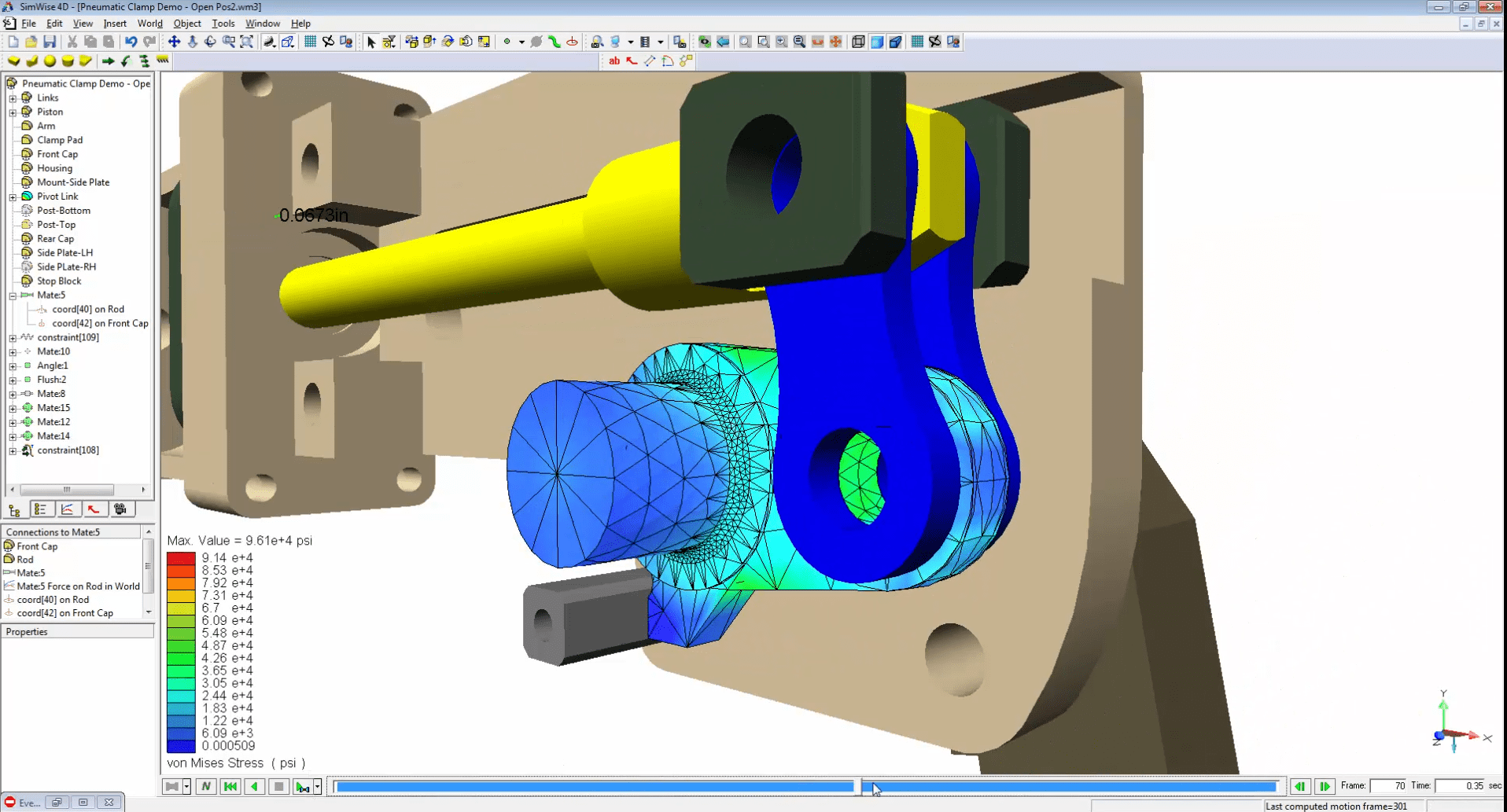Click the simulation timeline slider handle

point(857,786)
